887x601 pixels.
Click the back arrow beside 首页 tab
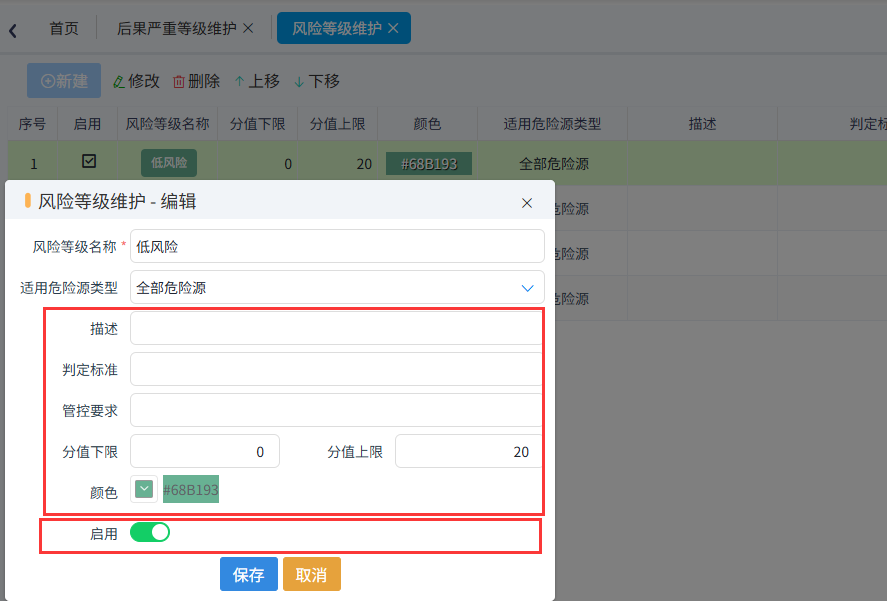tap(13, 30)
